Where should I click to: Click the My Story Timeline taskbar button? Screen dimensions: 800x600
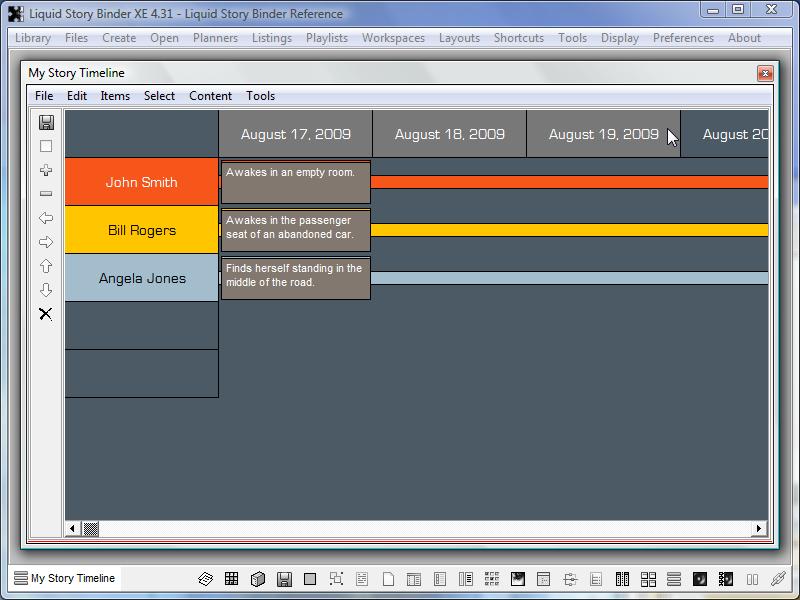(x=65, y=578)
